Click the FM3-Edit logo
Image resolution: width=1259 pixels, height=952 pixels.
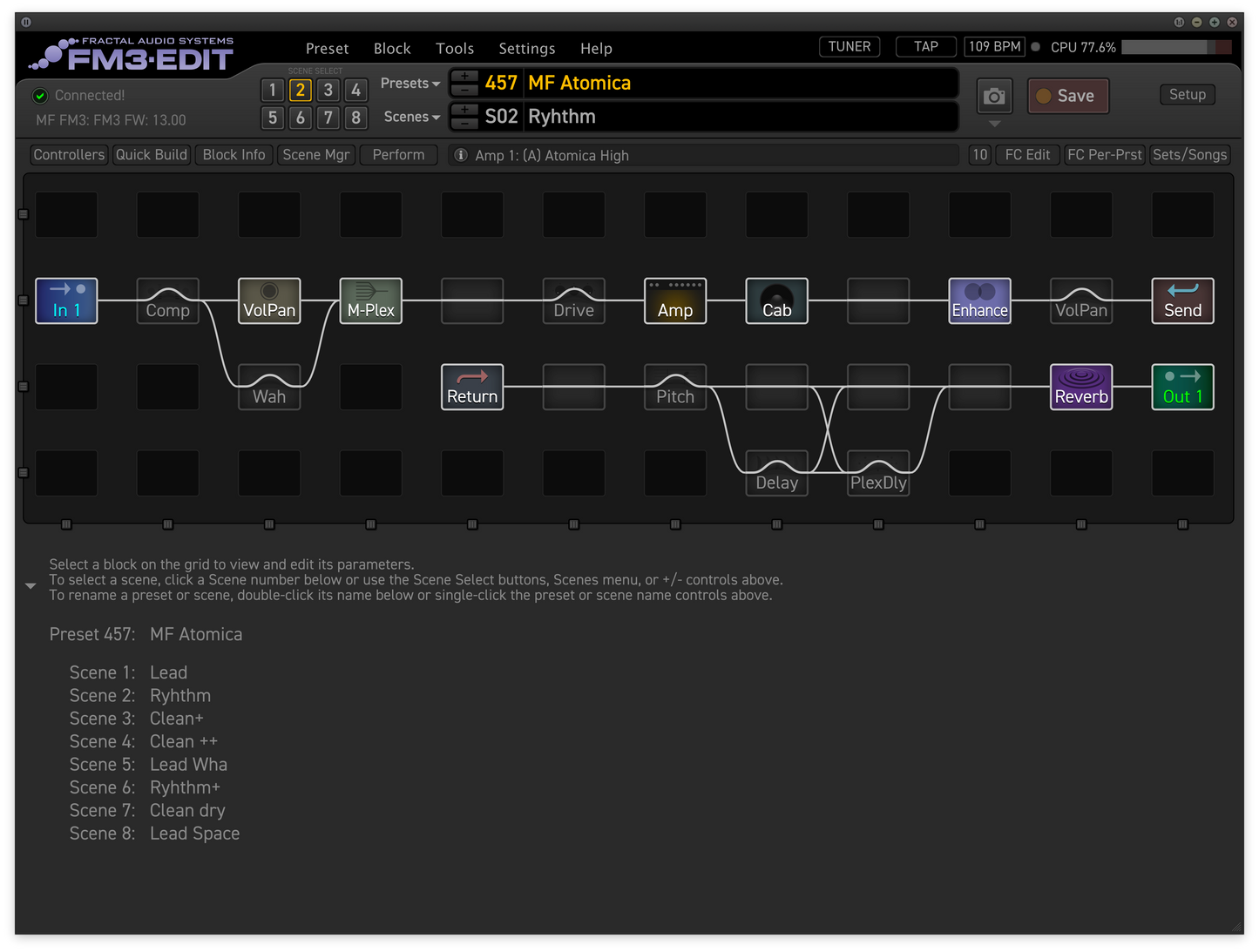pos(132,54)
